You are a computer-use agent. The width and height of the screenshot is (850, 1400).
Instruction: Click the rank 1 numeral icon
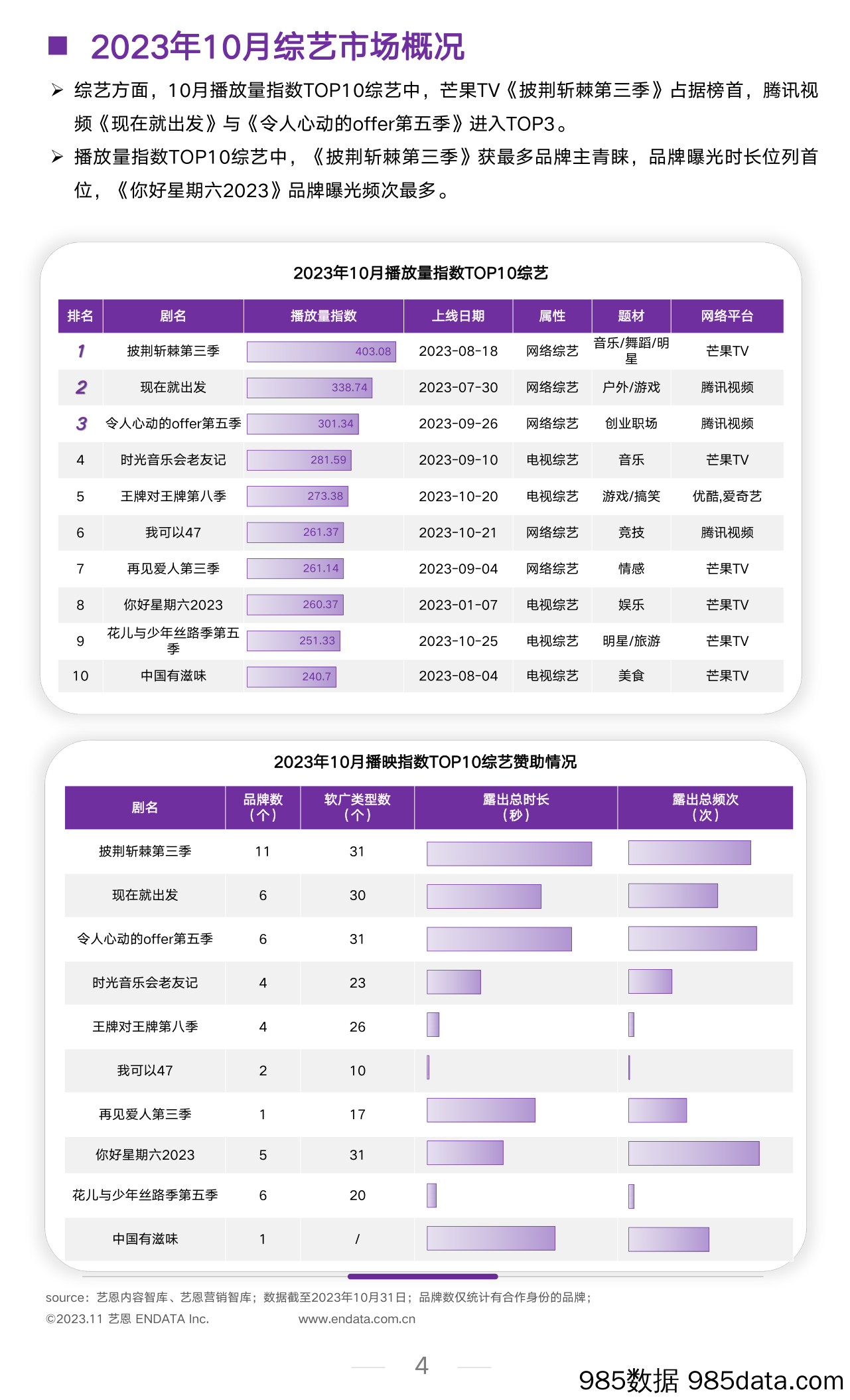tap(81, 351)
